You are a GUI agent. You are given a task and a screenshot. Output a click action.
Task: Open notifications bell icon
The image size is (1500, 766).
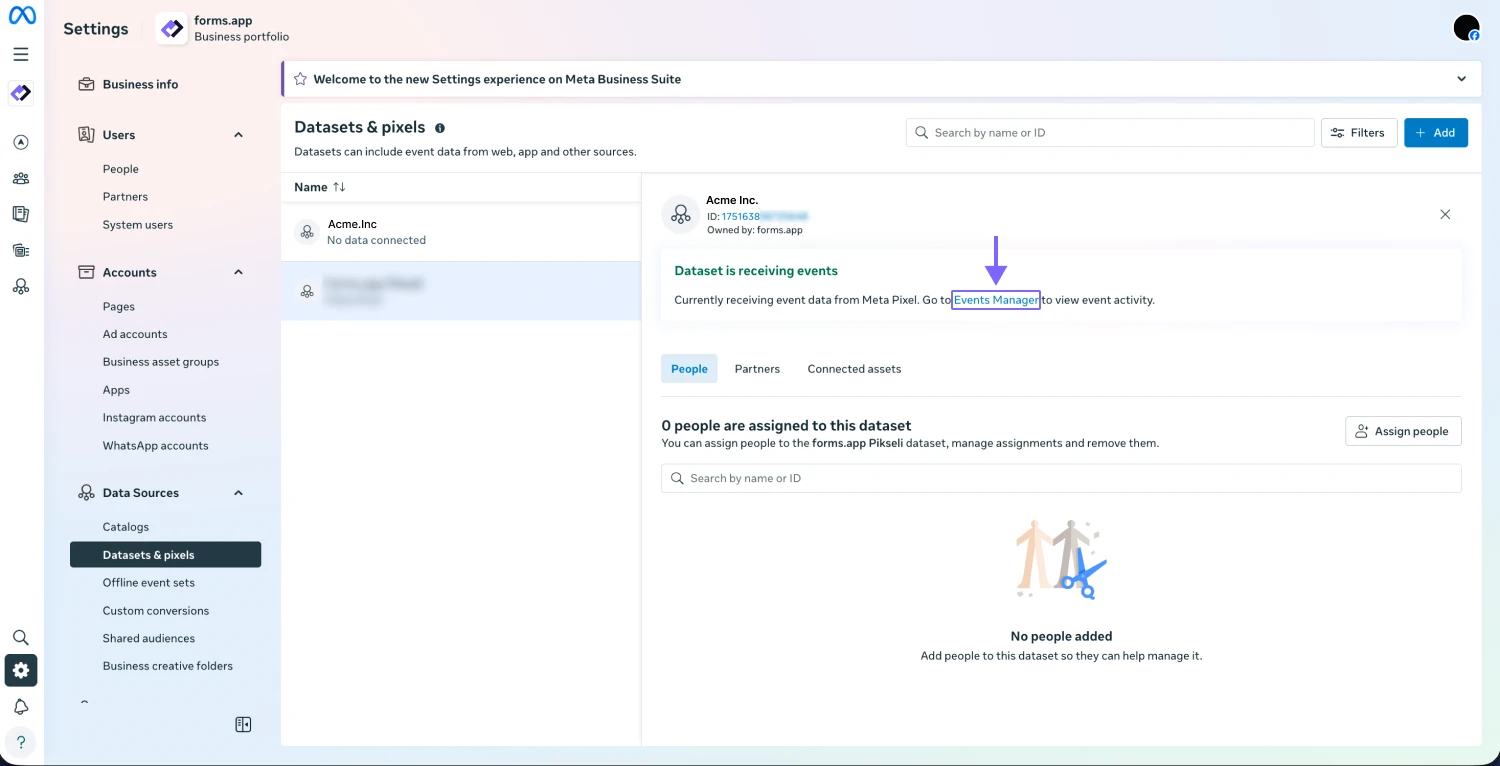21,707
